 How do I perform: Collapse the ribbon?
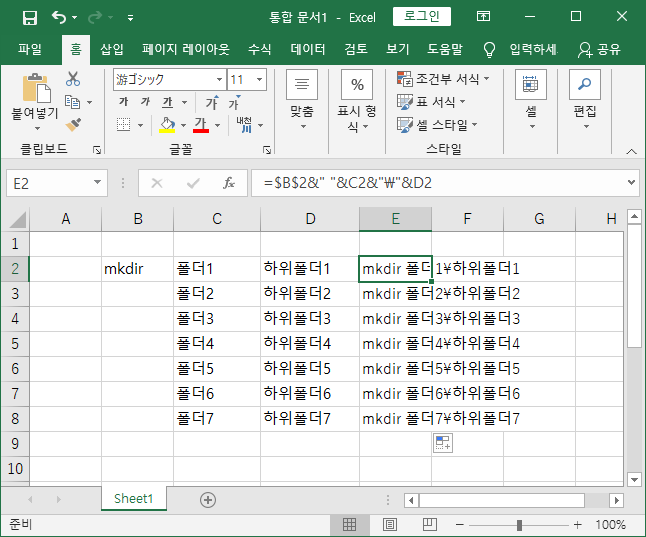631,152
